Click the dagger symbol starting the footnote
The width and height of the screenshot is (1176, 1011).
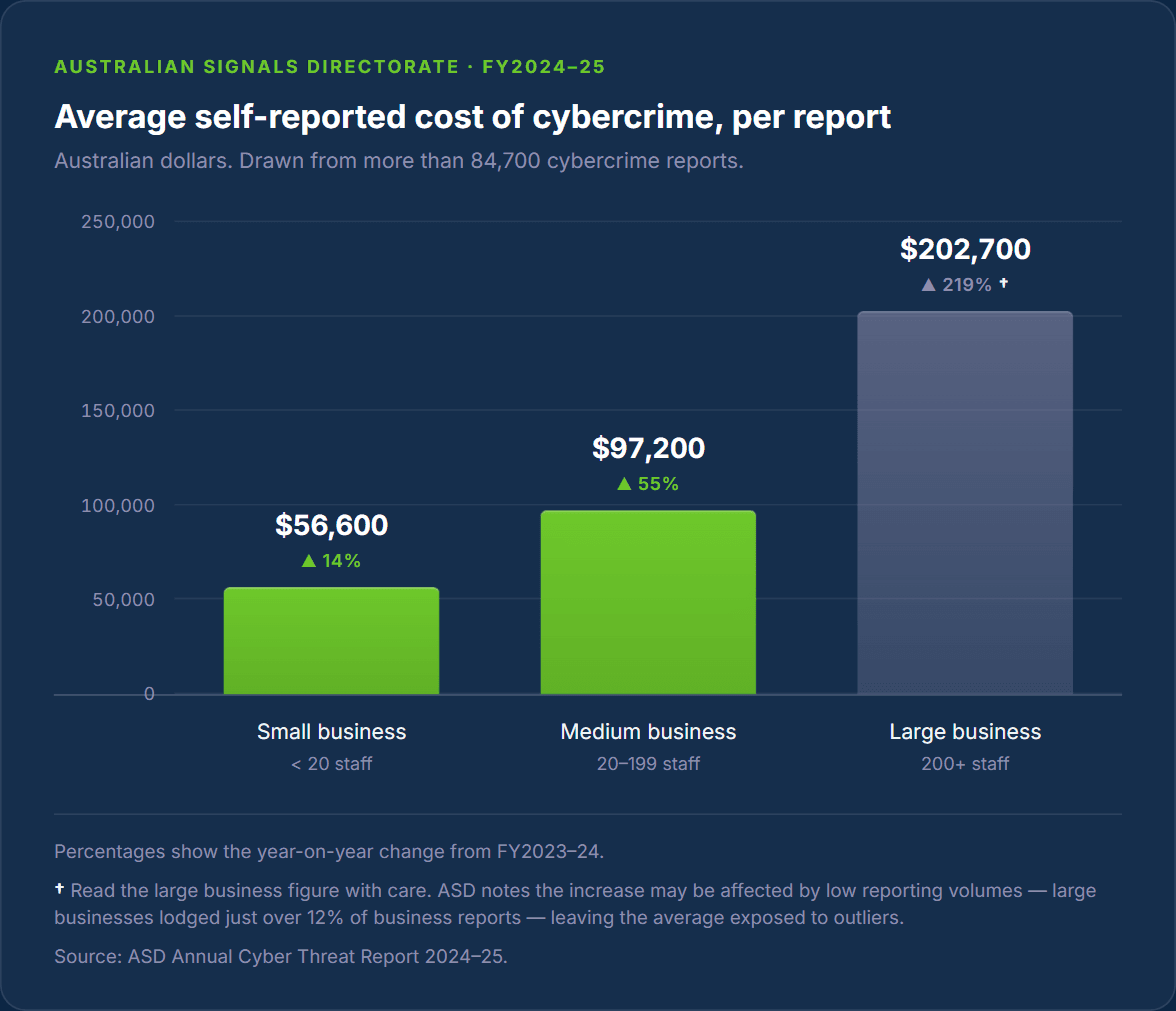tap(59, 888)
